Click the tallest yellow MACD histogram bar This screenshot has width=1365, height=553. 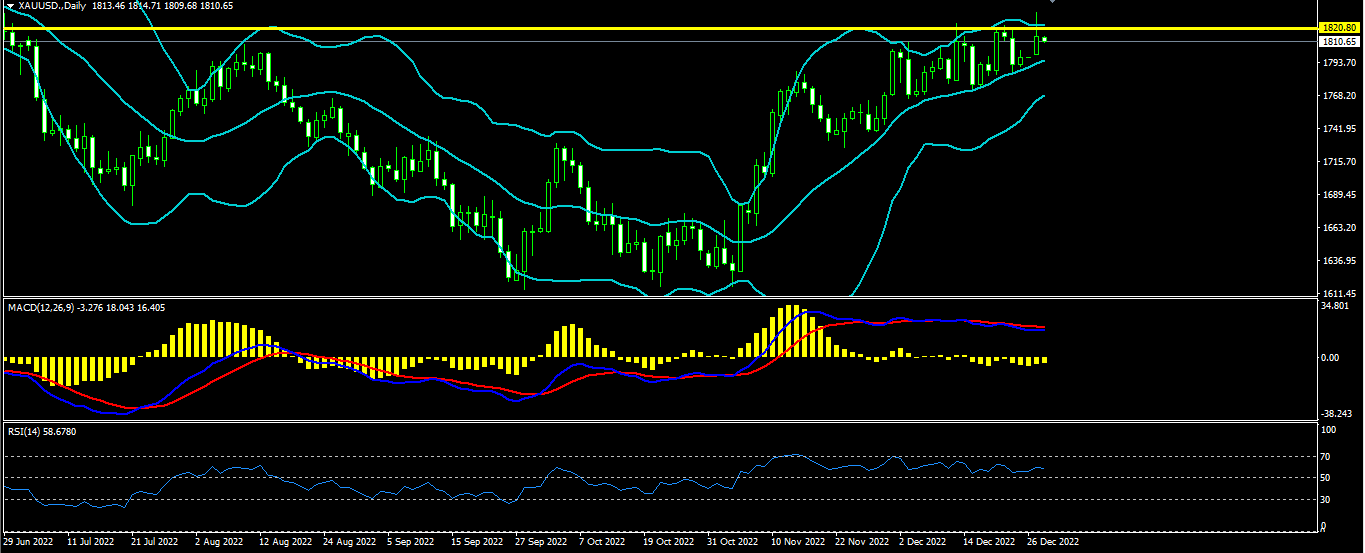pos(792,331)
